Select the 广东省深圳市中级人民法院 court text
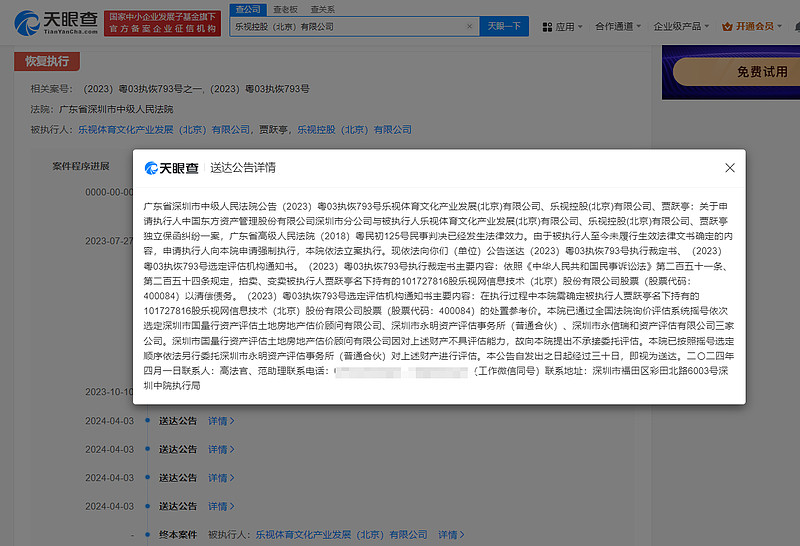The height and width of the screenshot is (546, 800). coord(116,109)
